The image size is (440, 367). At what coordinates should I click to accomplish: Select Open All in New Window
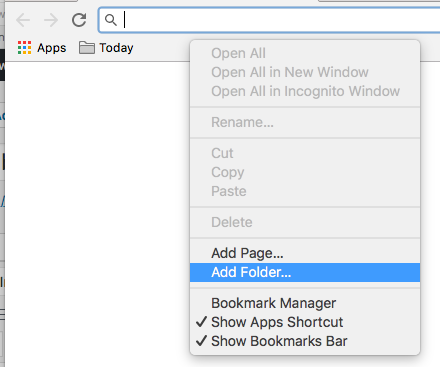tap(305, 72)
